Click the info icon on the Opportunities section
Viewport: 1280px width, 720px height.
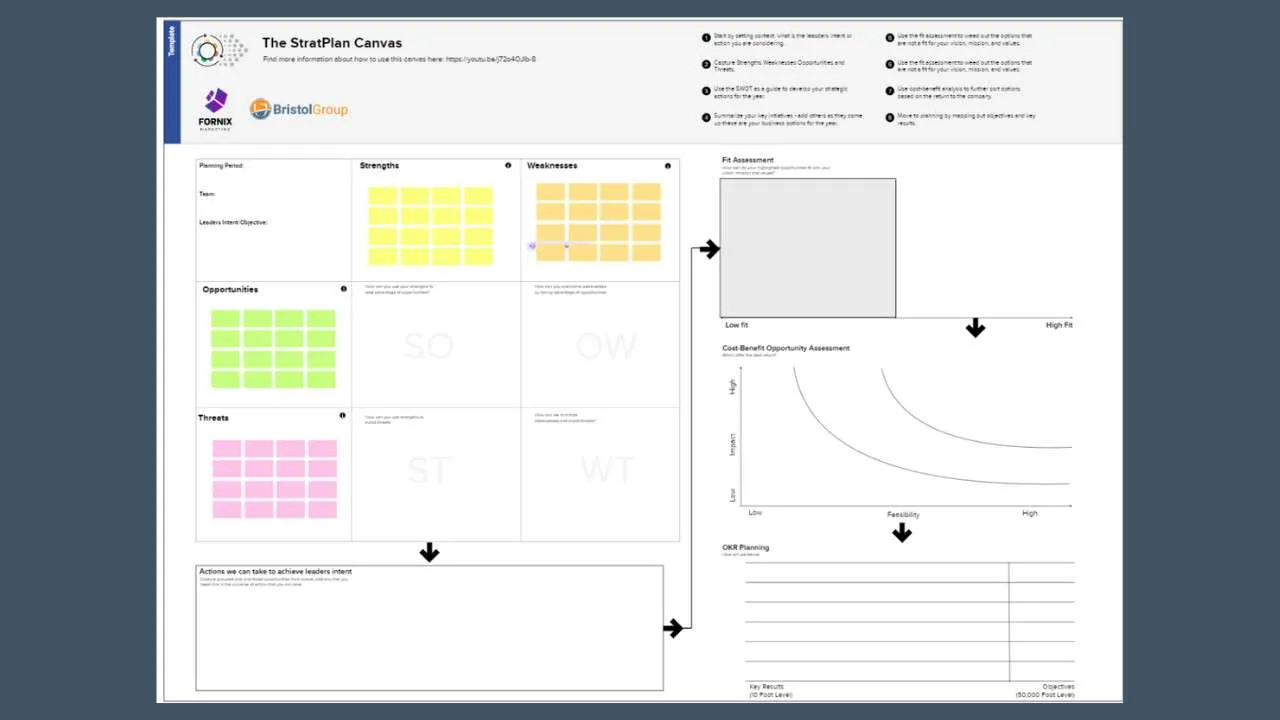coord(343,289)
